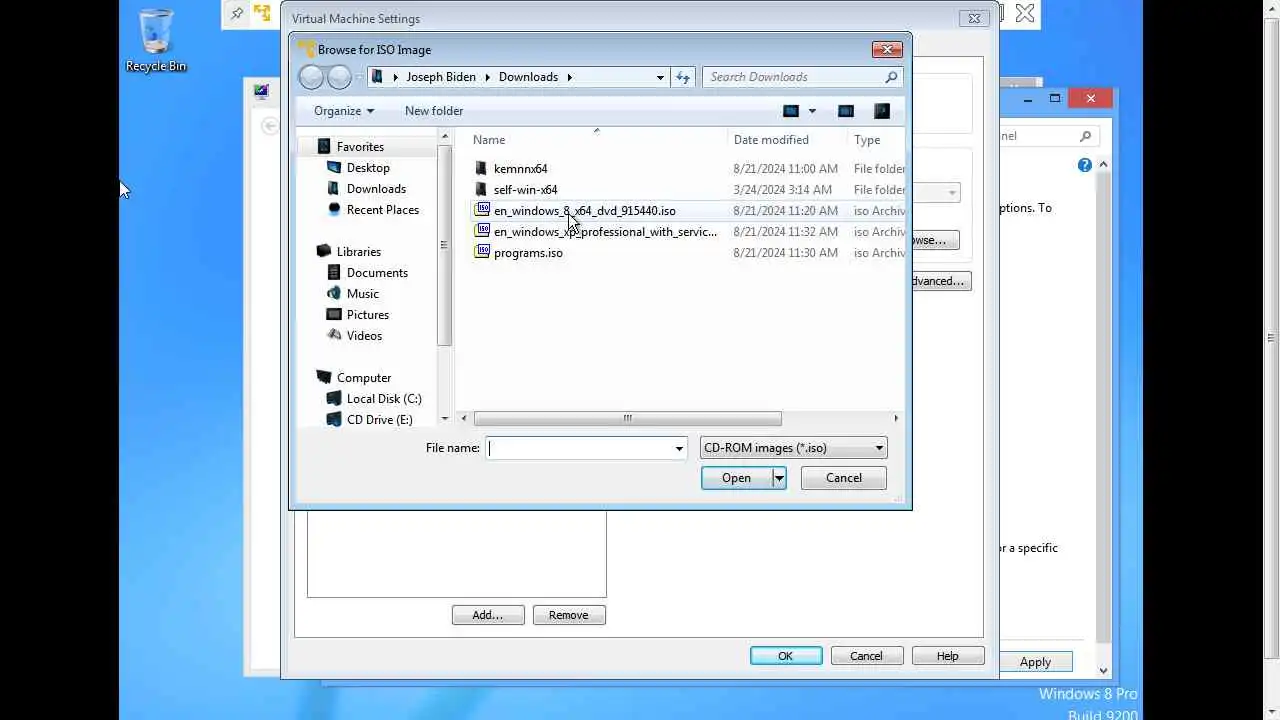Screen dimensions: 1280x720
Task: Open the split arrow next to Open button
Action: 778,478
